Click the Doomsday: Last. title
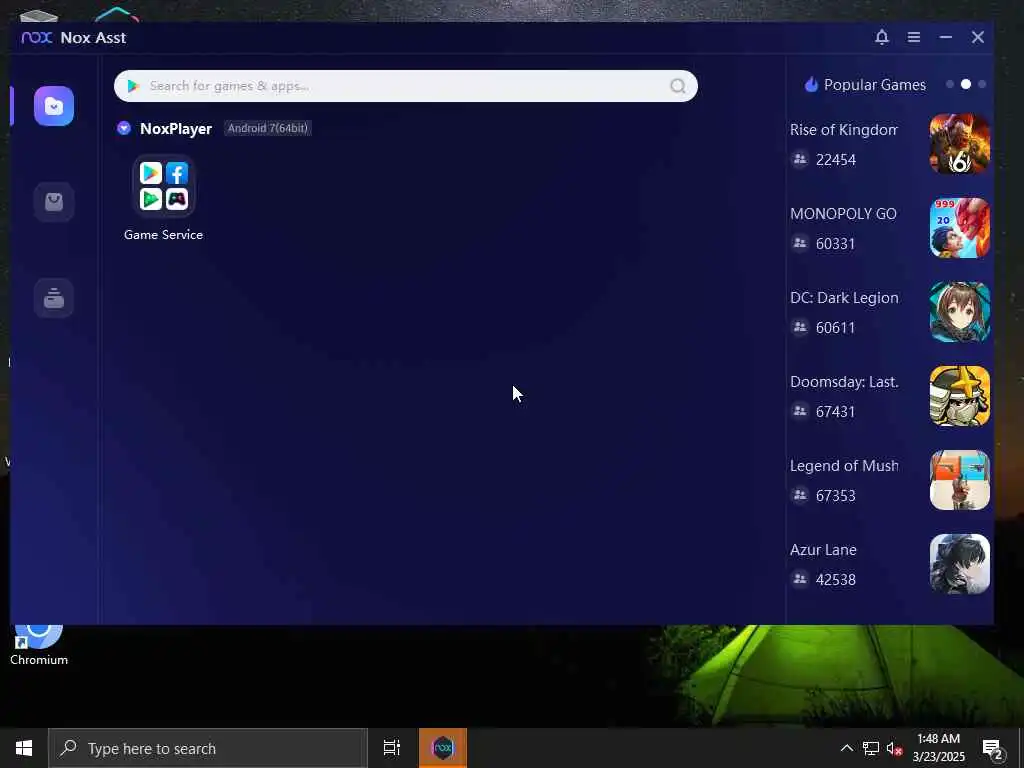The height and width of the screenshot is (768, 1024). click(x=844, y=382)
